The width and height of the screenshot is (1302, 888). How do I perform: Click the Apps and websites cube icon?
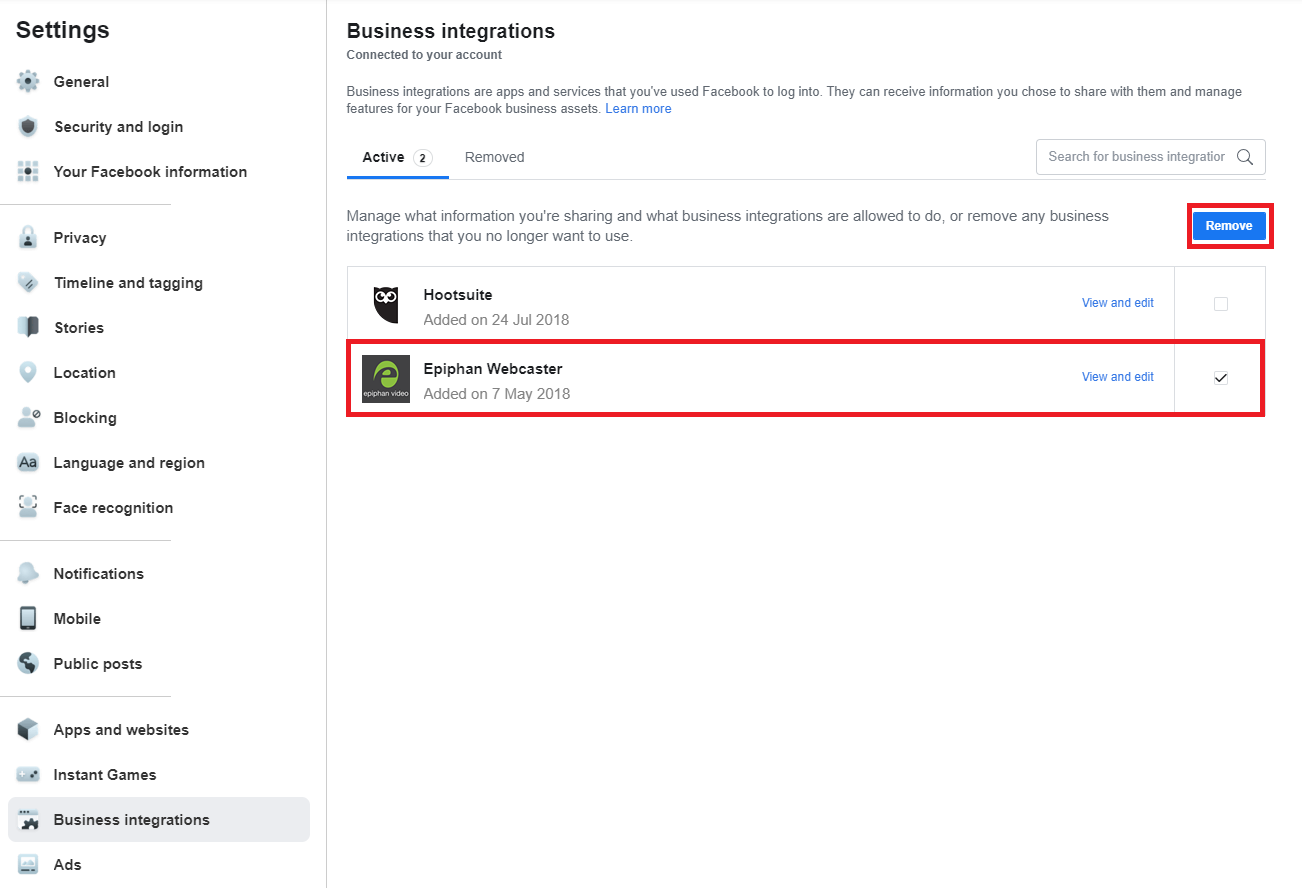click(28, 730)
